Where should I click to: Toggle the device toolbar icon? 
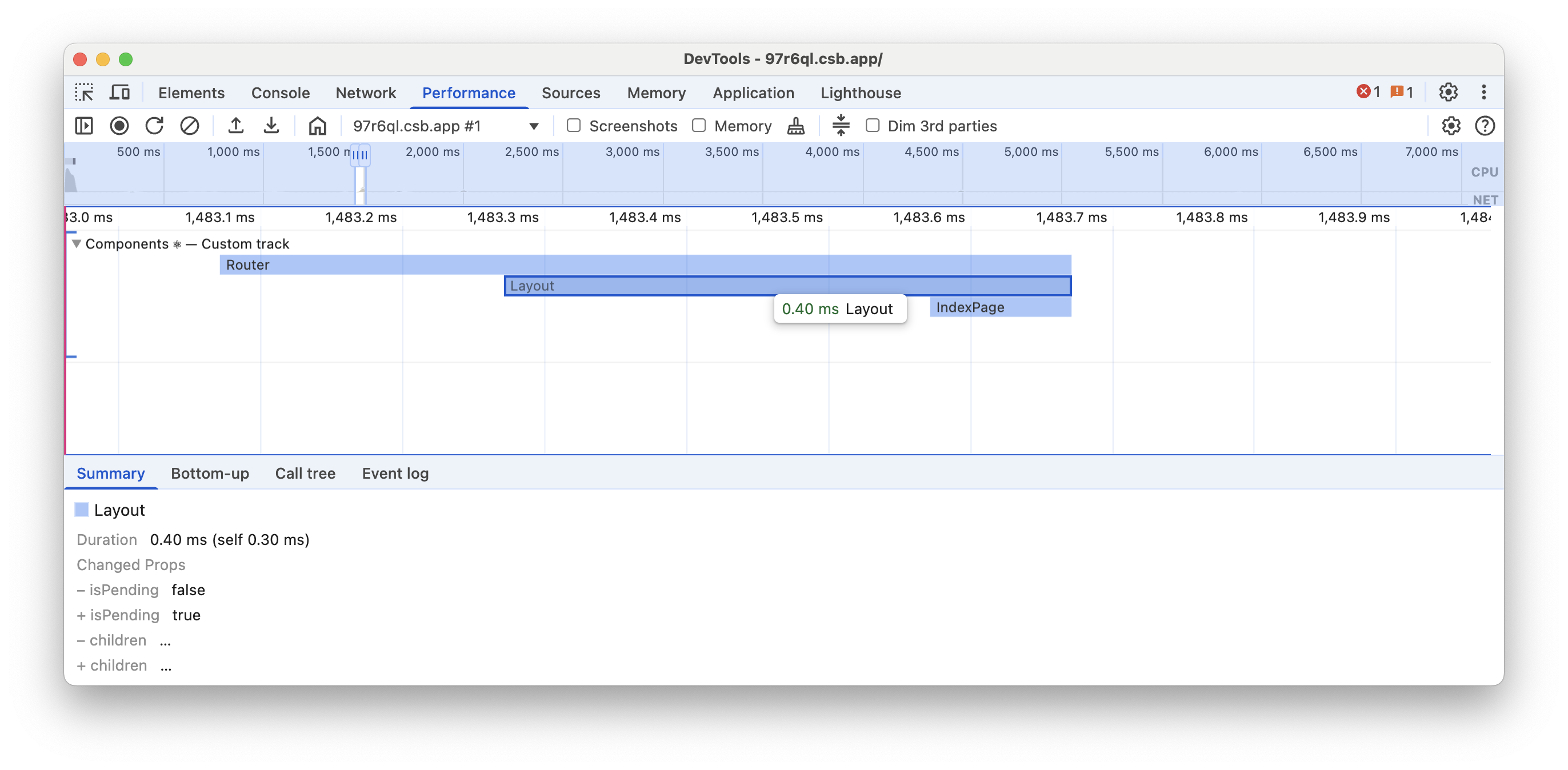(119, 93)
